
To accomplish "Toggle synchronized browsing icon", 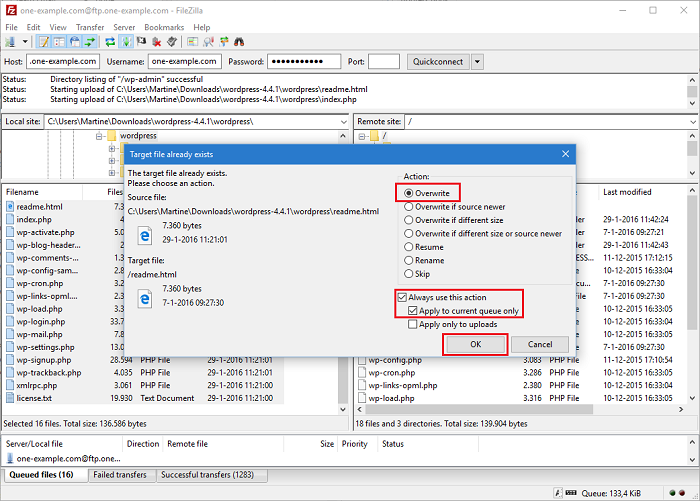I will [x=224, y=42].
